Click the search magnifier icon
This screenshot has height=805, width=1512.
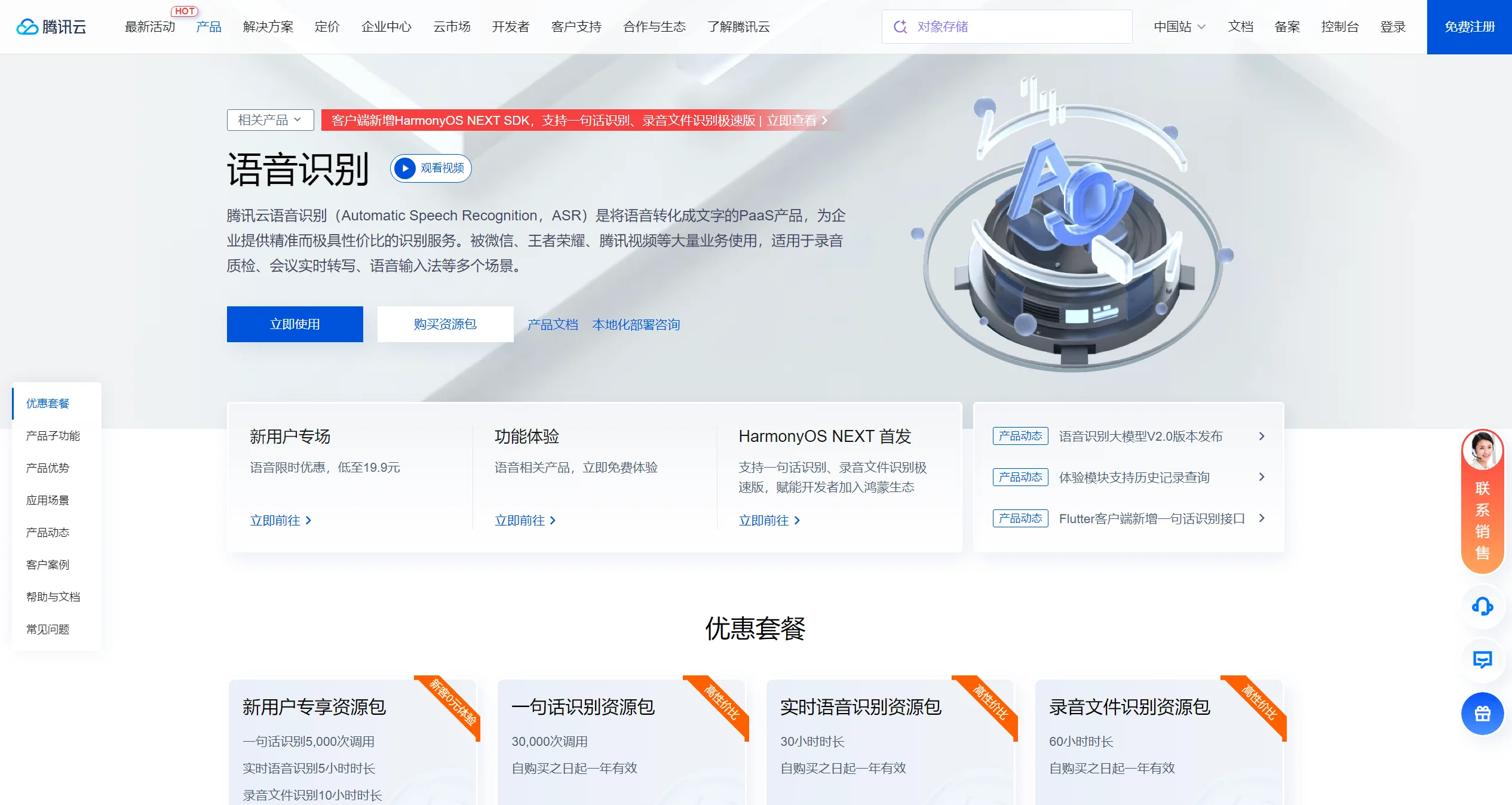coord(900,27)
